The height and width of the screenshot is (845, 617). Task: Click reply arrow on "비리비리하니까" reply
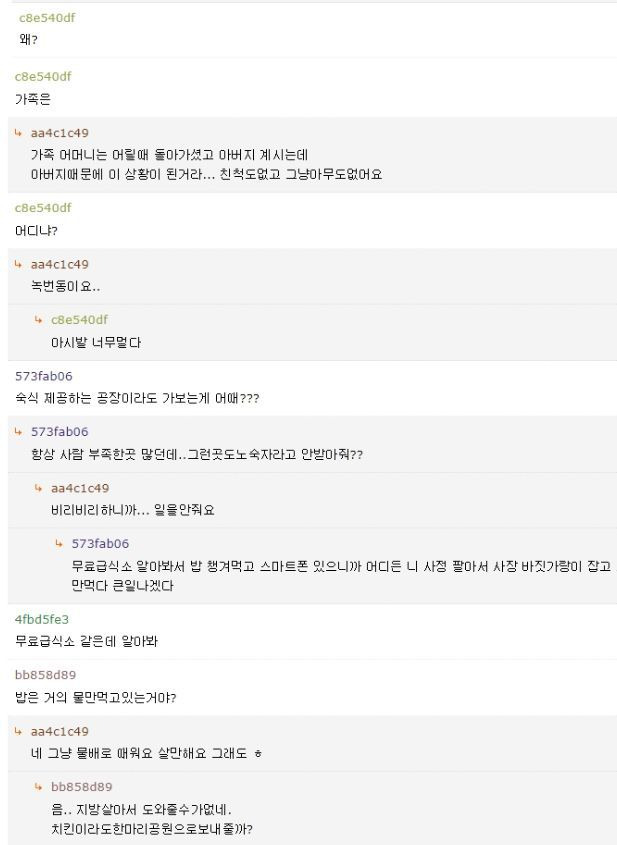[38, 488]
